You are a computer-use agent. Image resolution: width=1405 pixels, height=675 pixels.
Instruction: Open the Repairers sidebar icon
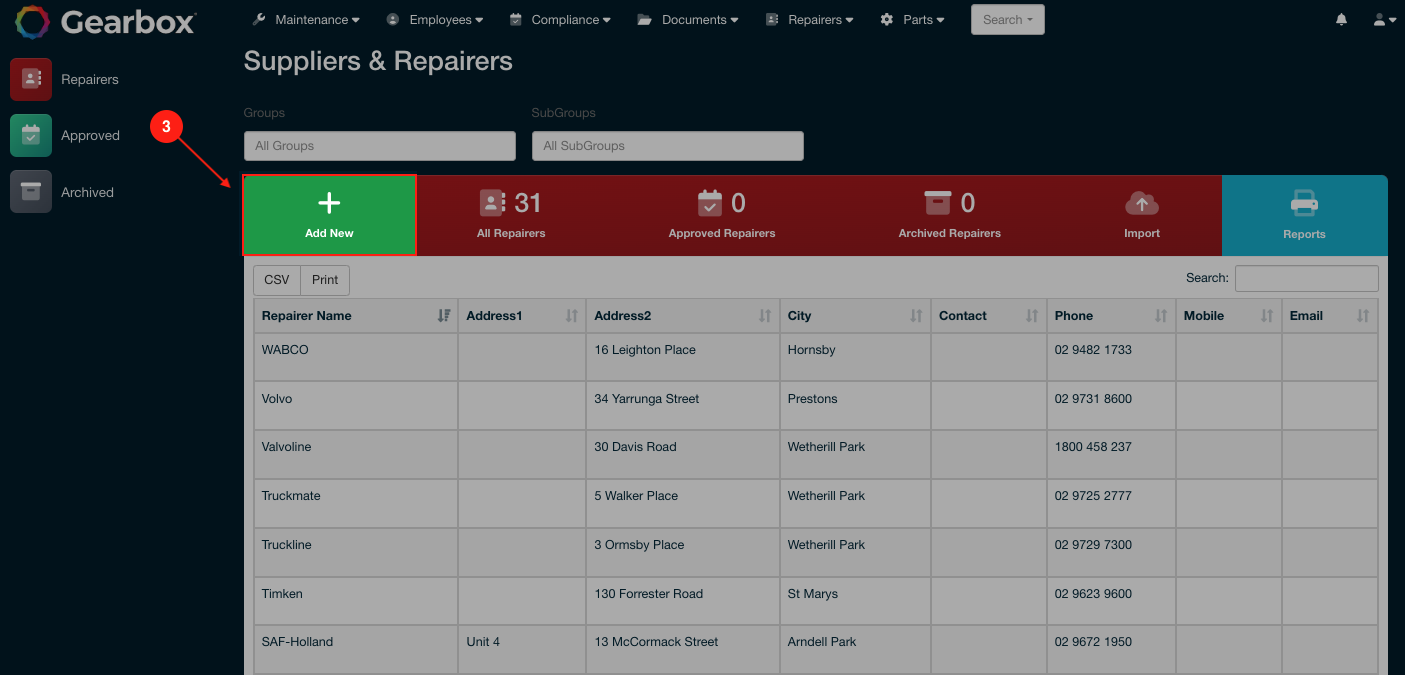point(31,79)
